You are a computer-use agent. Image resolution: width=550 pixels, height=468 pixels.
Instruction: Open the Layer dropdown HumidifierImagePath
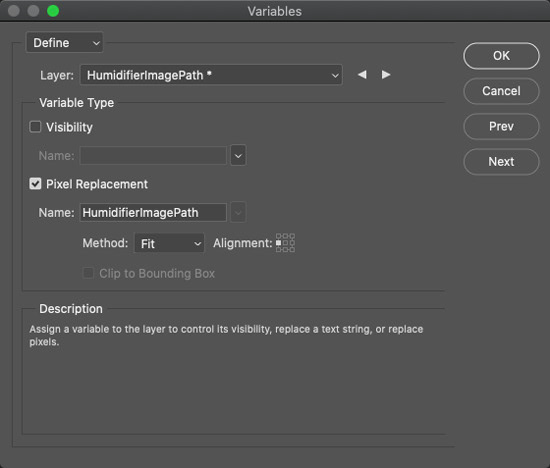(x=211, y=75)
